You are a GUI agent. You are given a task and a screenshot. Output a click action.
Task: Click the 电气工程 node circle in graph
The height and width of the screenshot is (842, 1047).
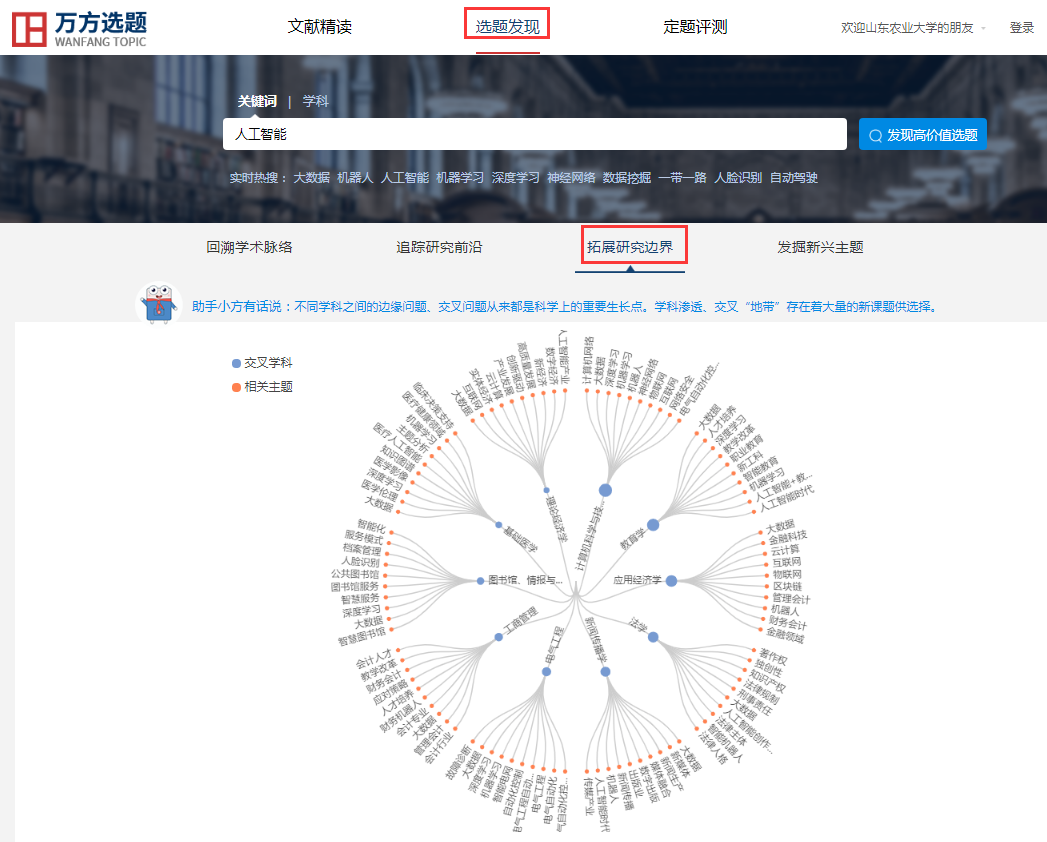[546, 672]
